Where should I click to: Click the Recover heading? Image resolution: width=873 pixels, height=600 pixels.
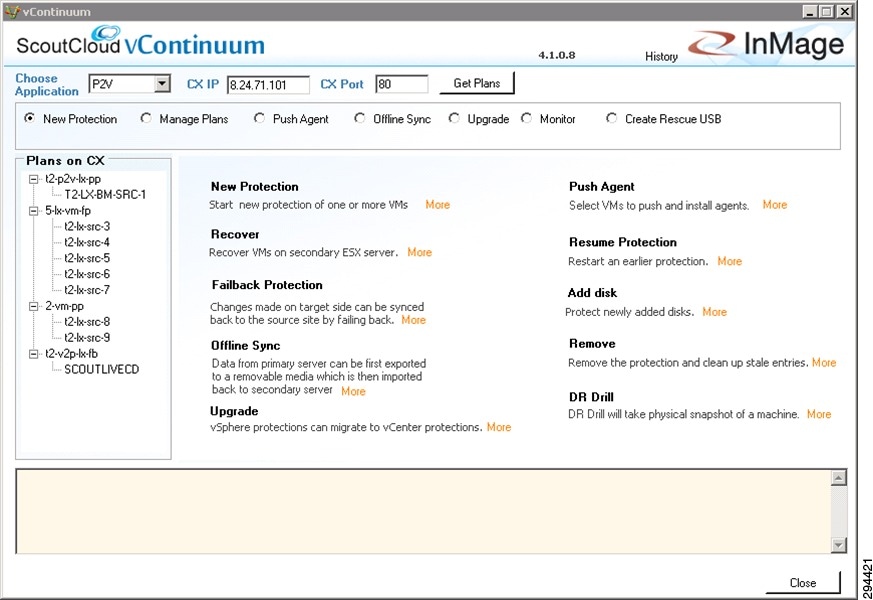click(235, 234)
